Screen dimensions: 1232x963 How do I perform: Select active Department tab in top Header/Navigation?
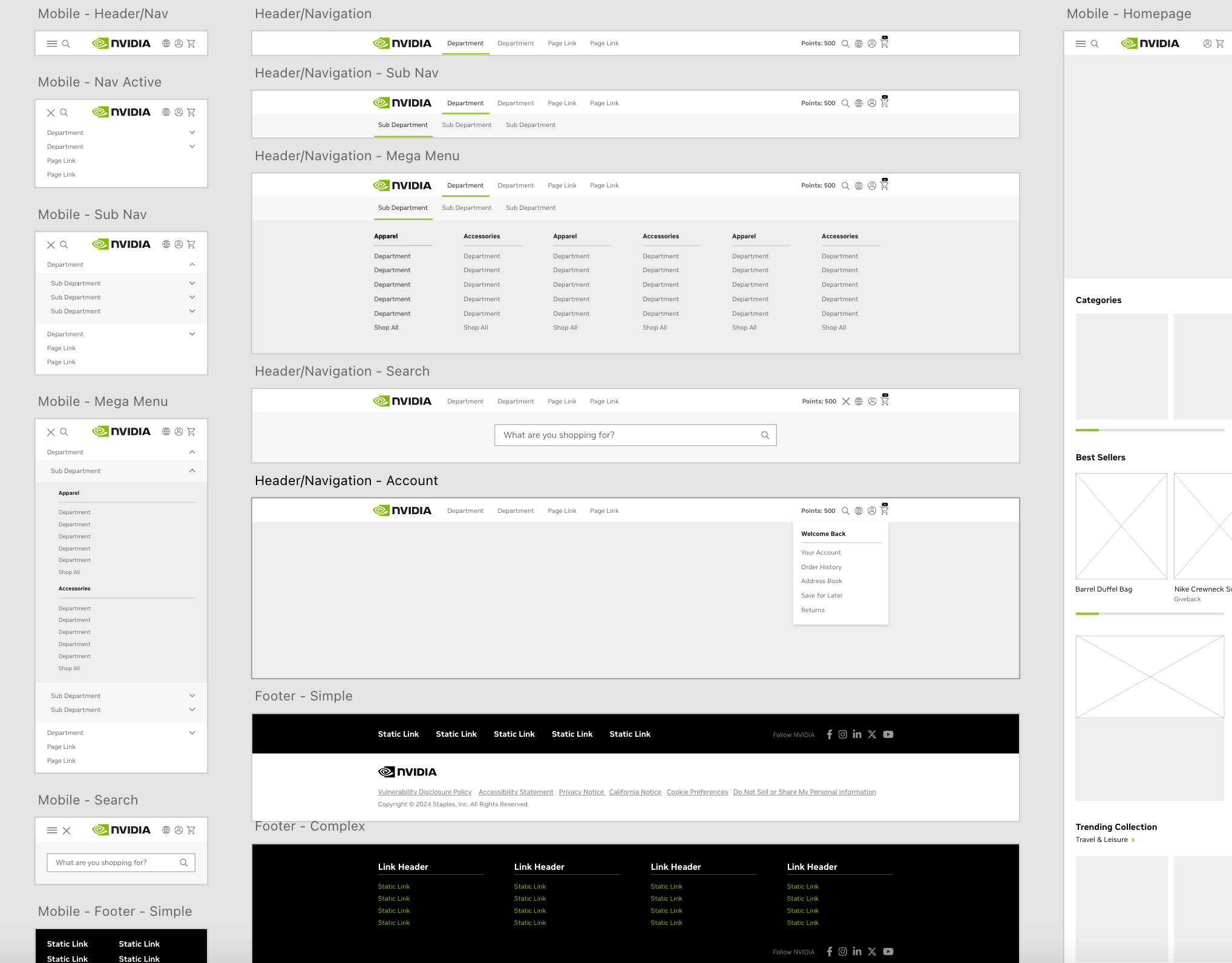(465, 44)
